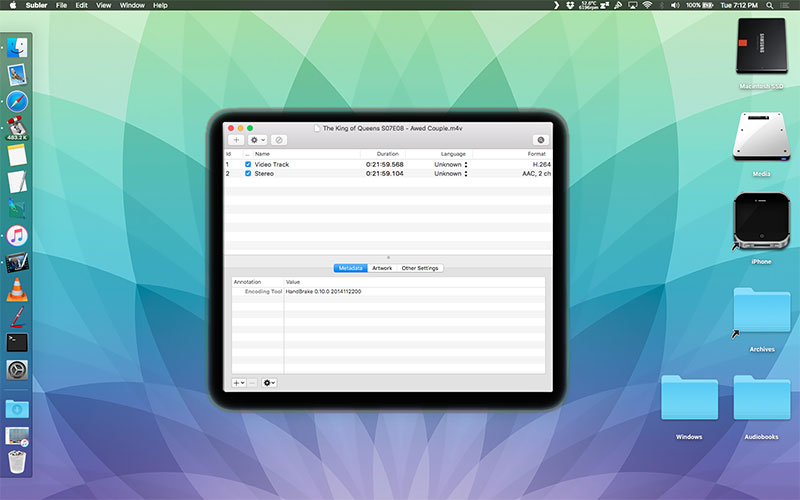Sort tracks by Name column header
This screenshot has height=500, width=800.
pyautogui.click(x=262, y=154)
